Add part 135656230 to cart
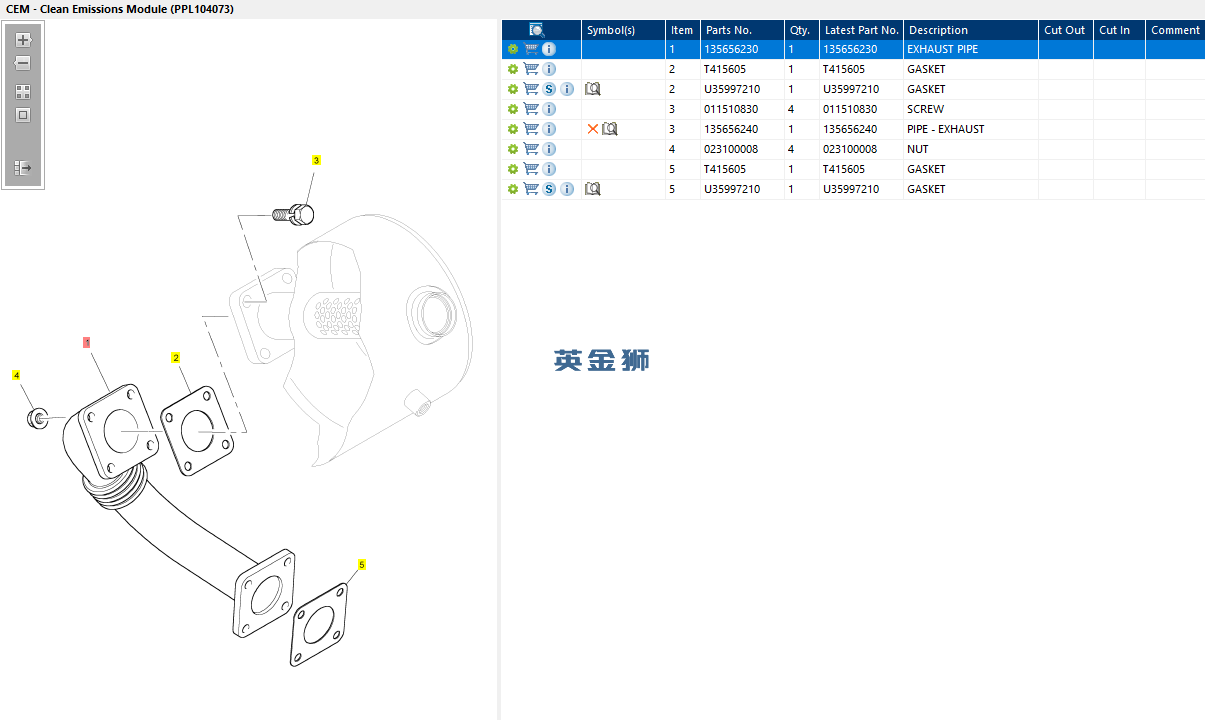1205x720 pixels. pos(531,49)
